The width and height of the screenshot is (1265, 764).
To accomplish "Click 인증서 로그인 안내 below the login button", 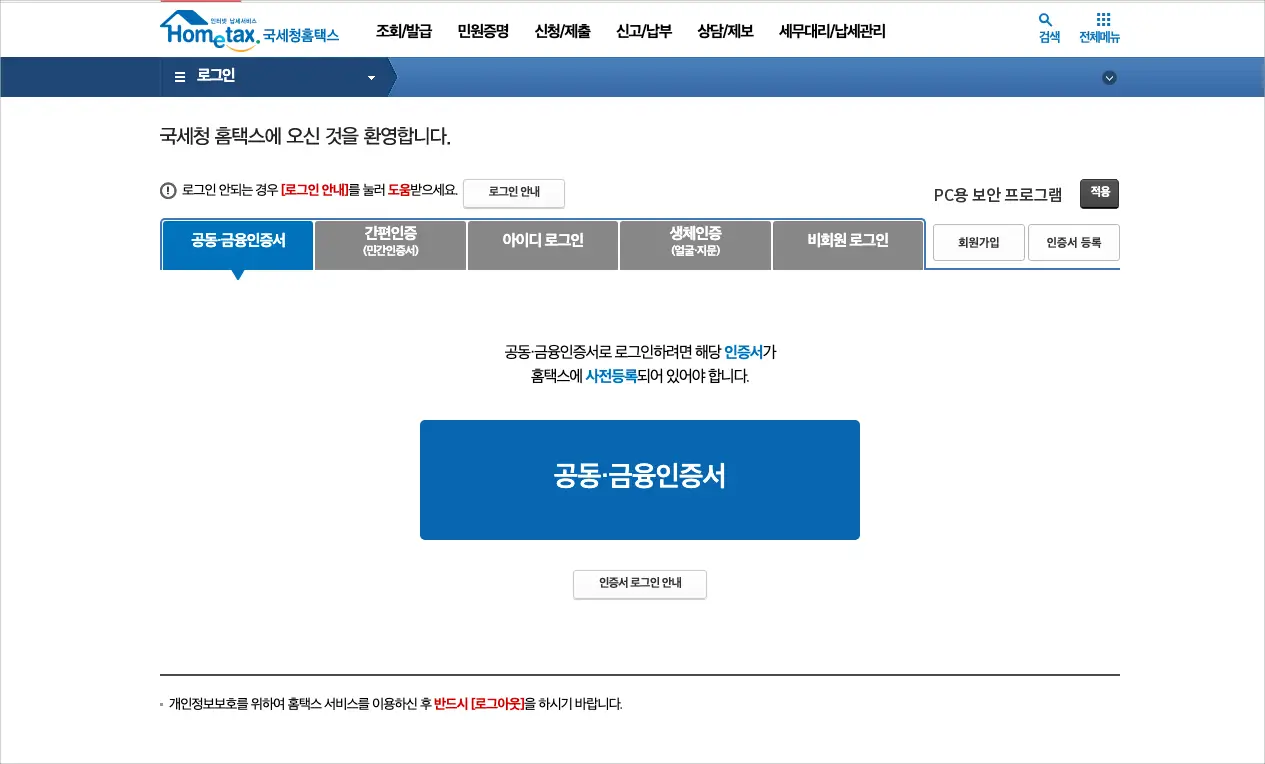I will coord(639,584).
